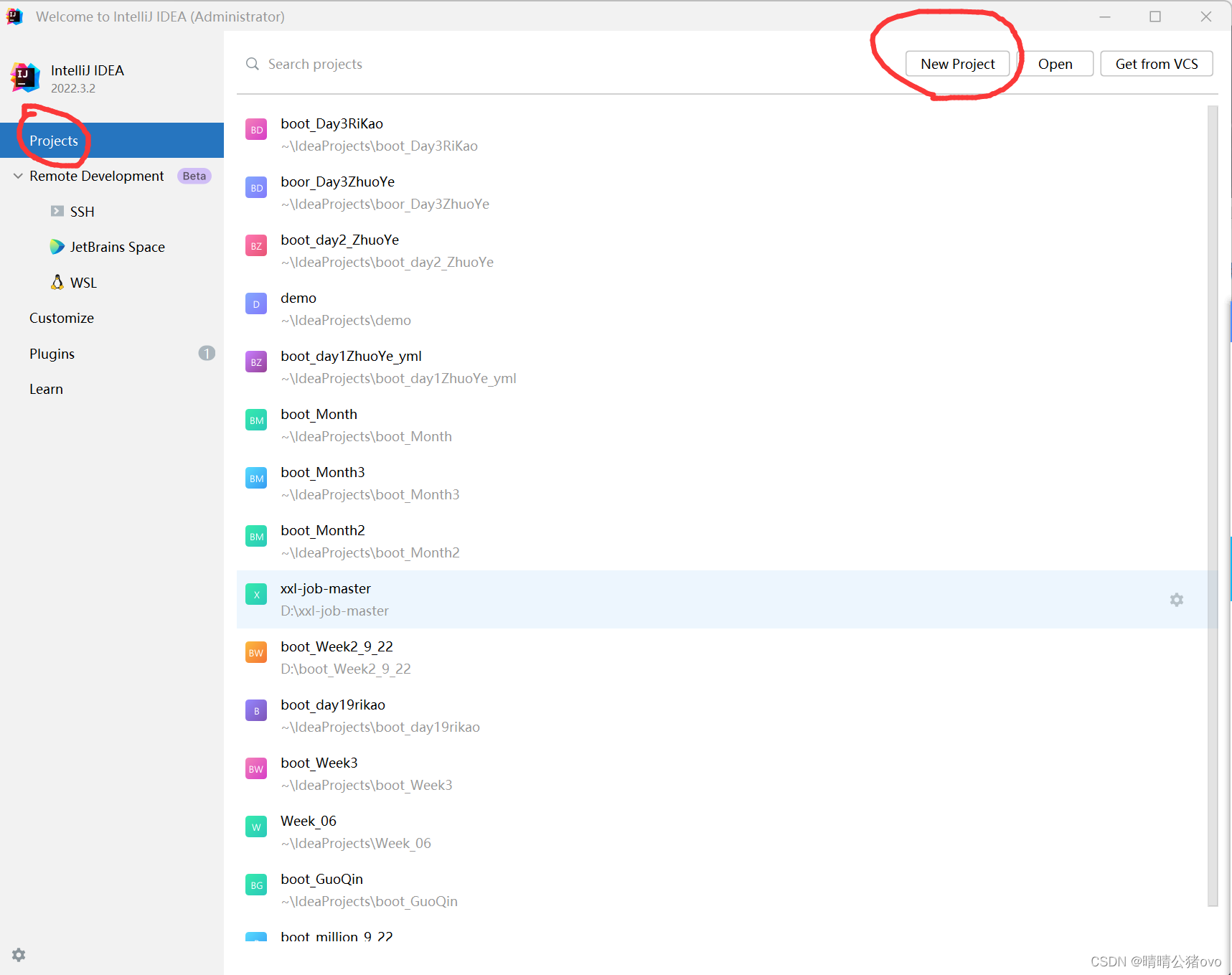Open project boot_day1ZhuoYe_yml

[x=721, y=367]
